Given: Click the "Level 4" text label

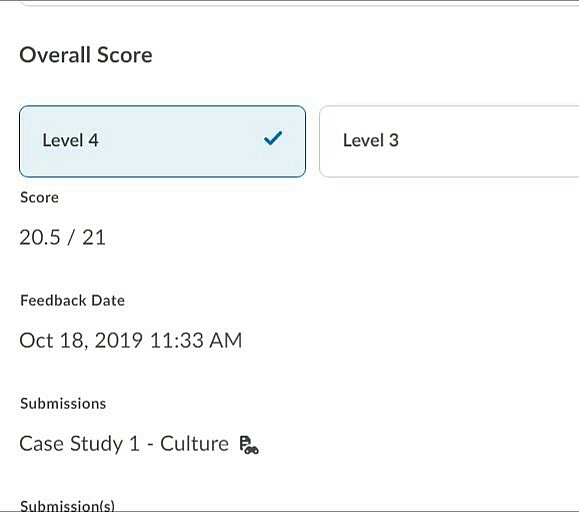Looking at the screenshot, I should click(71, 140).
